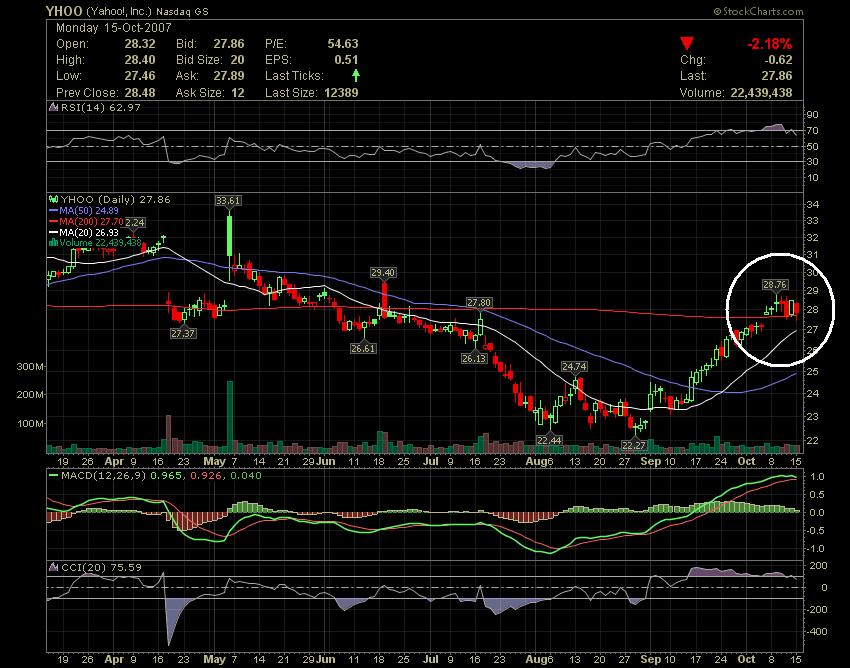Click the 24.74 price peak label

click(x=574, y=367)
